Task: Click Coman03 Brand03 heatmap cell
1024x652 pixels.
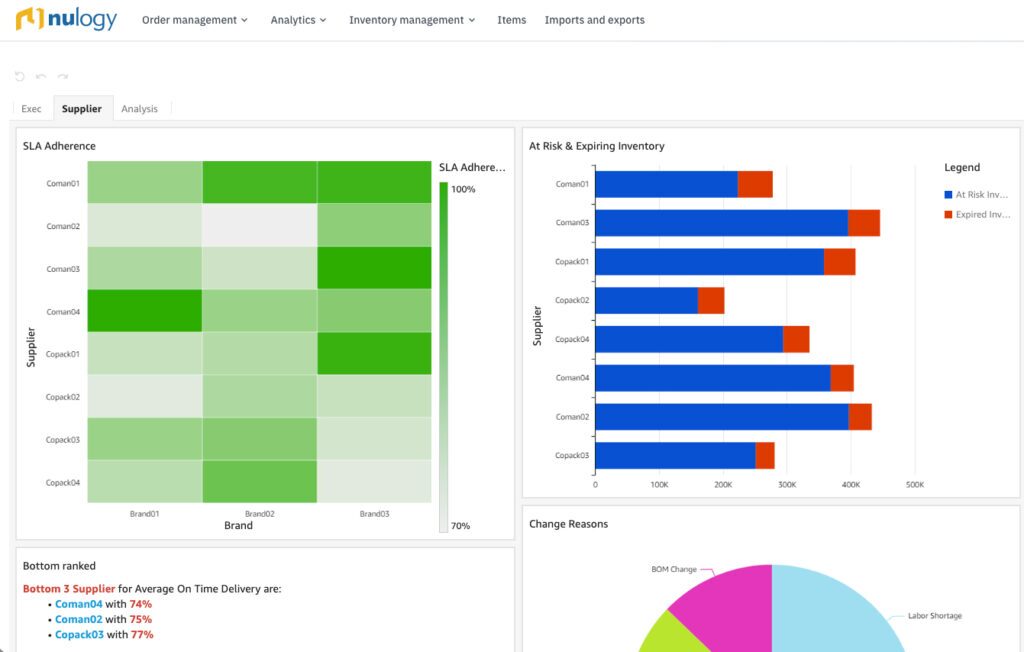Action: [374, 268]
